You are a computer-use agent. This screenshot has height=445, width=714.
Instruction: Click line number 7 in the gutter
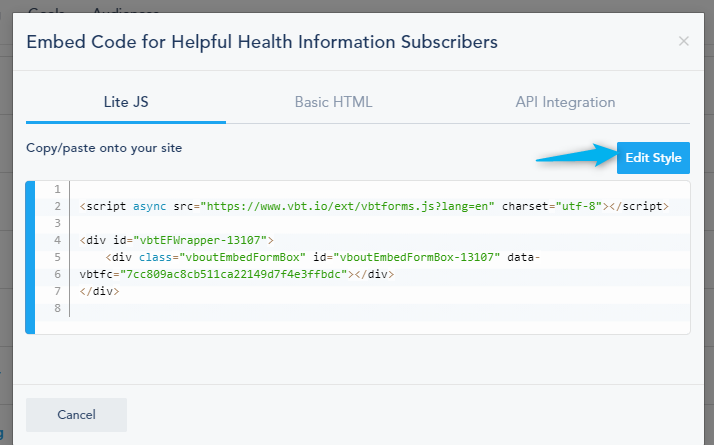tap(57, 291)
